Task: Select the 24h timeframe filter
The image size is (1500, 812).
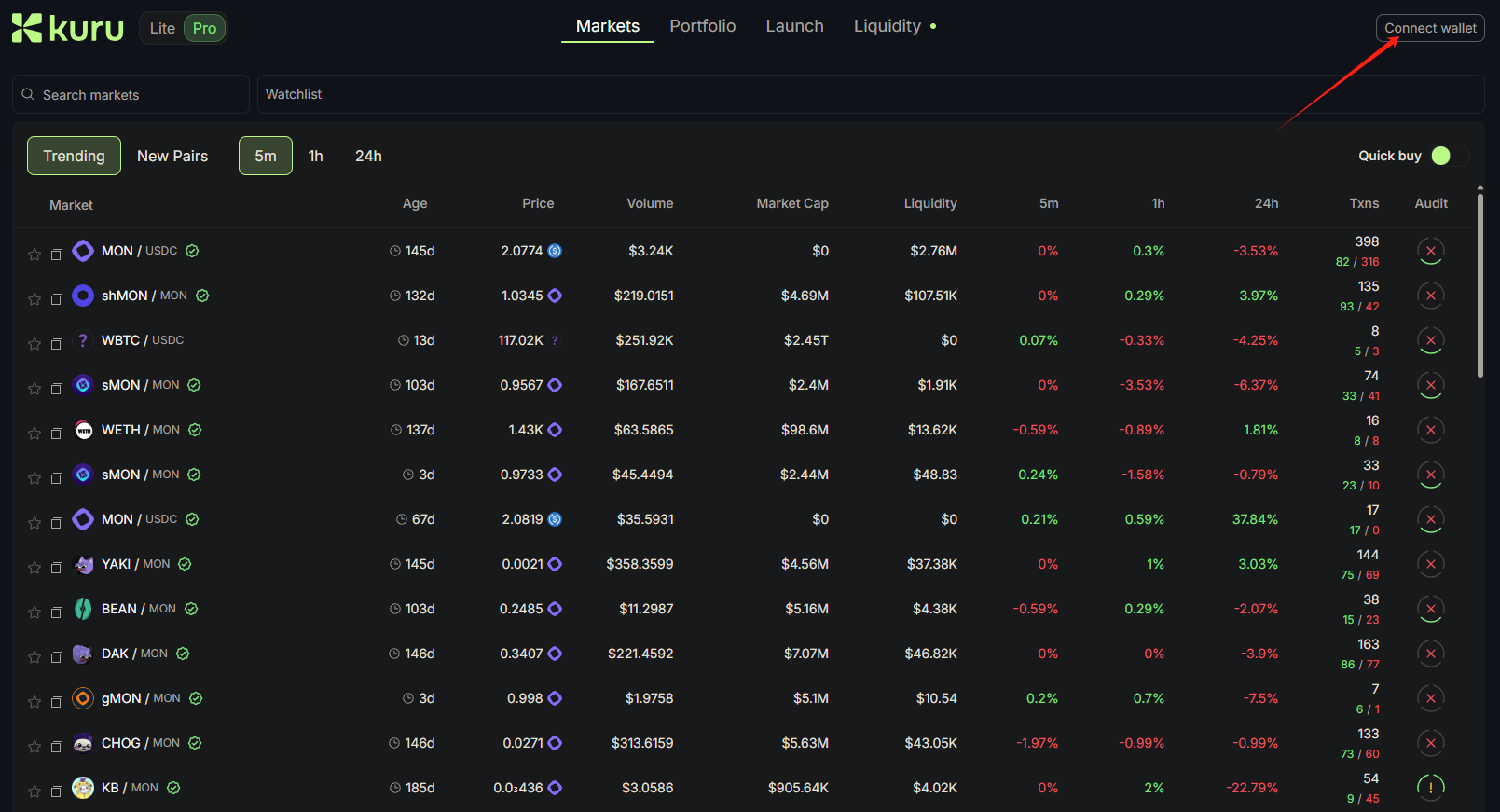Action: pyautogui.click(x=368, y=156)
